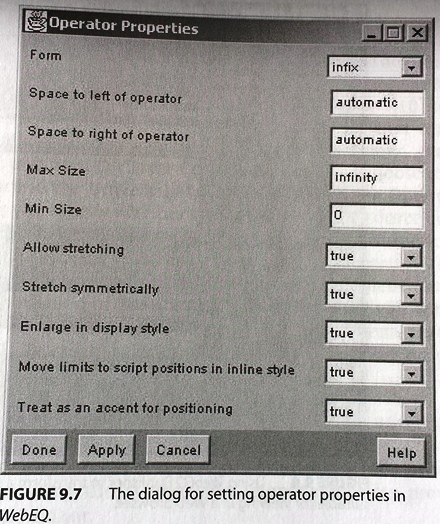Viewport: 440px width, 524px height.
Task: Maximize the Operator Properties dialog
Action: coord(394,33)
